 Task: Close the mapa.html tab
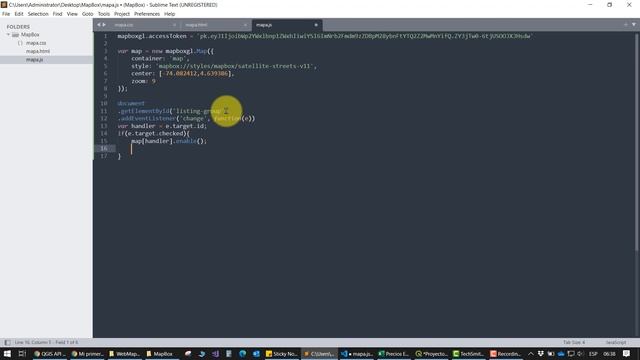[x=245, y=25]
